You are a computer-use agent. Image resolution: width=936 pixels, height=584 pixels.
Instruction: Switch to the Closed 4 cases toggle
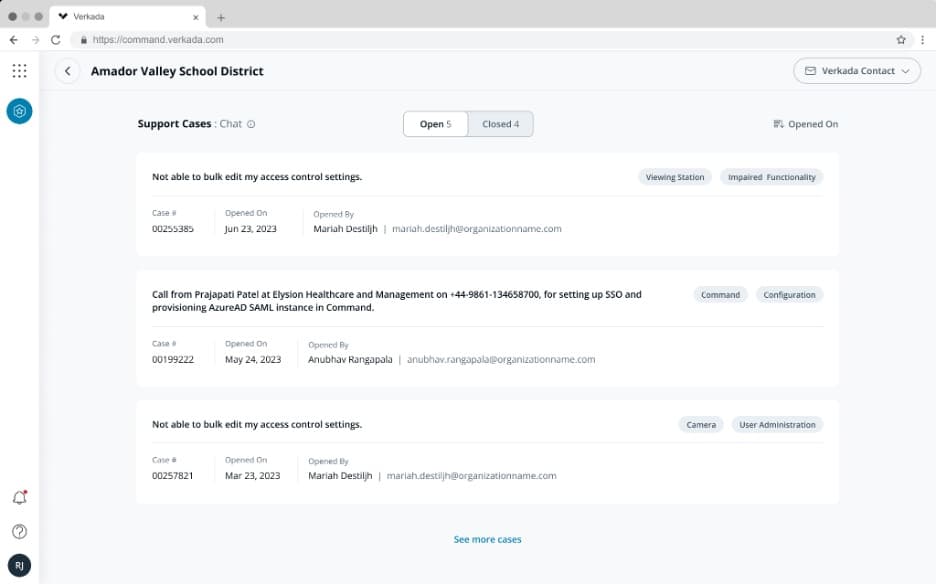[500, 124]
